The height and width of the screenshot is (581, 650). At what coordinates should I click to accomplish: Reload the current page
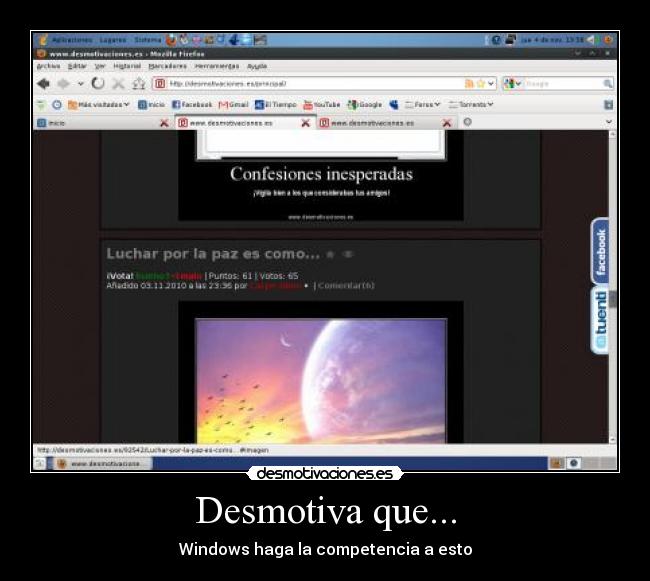pos(98,84)
